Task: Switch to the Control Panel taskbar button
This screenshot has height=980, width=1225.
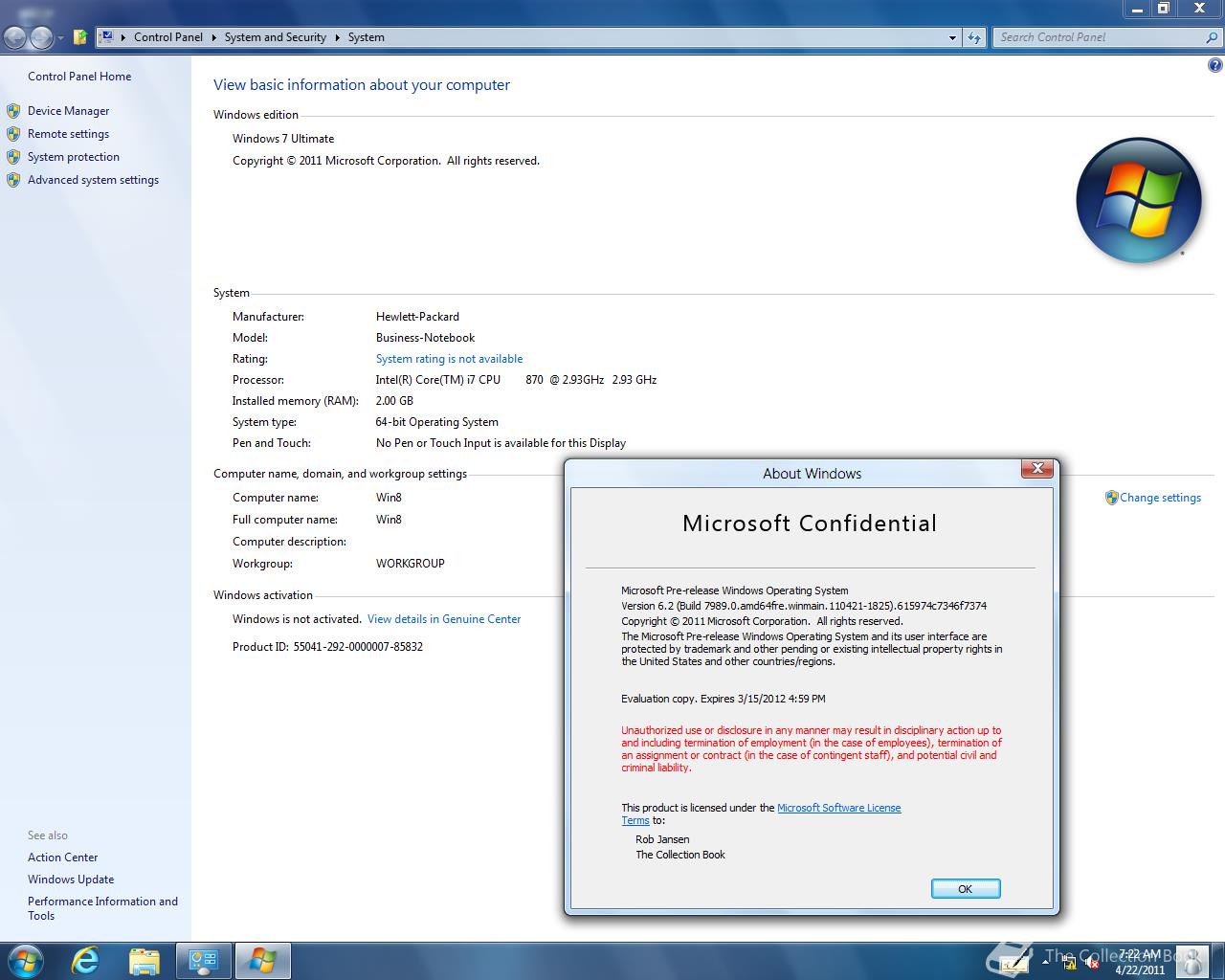Action: tap(204, 961)
